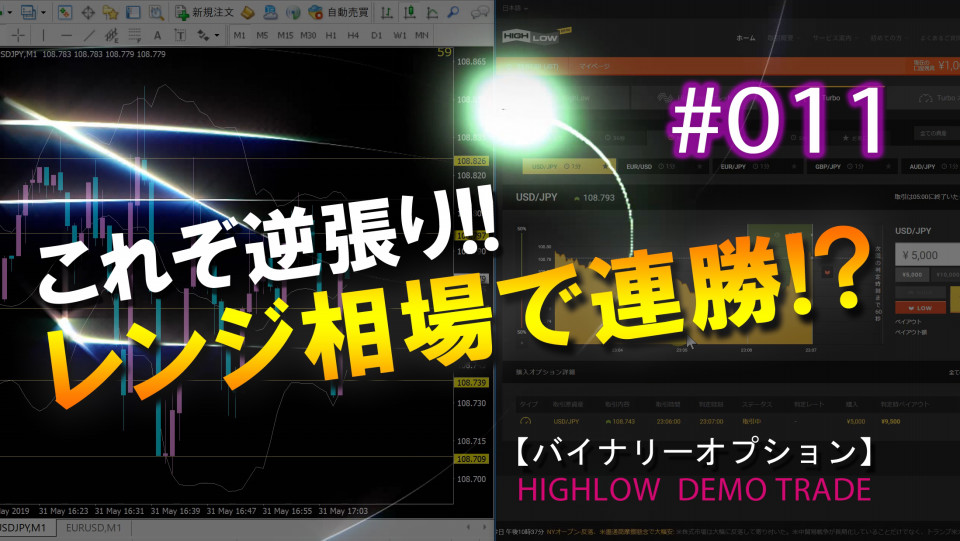Select the EUR/JPY asset tile
This screenshot has width=960, height=541.
click(758, 166)
